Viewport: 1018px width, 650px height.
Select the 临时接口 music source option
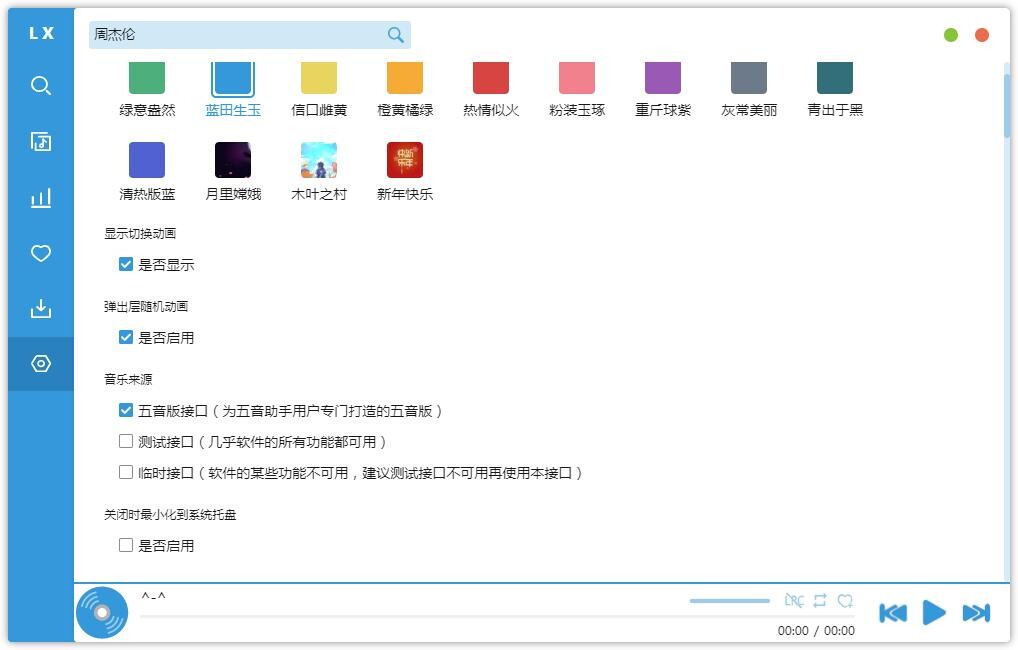point(126,472)
